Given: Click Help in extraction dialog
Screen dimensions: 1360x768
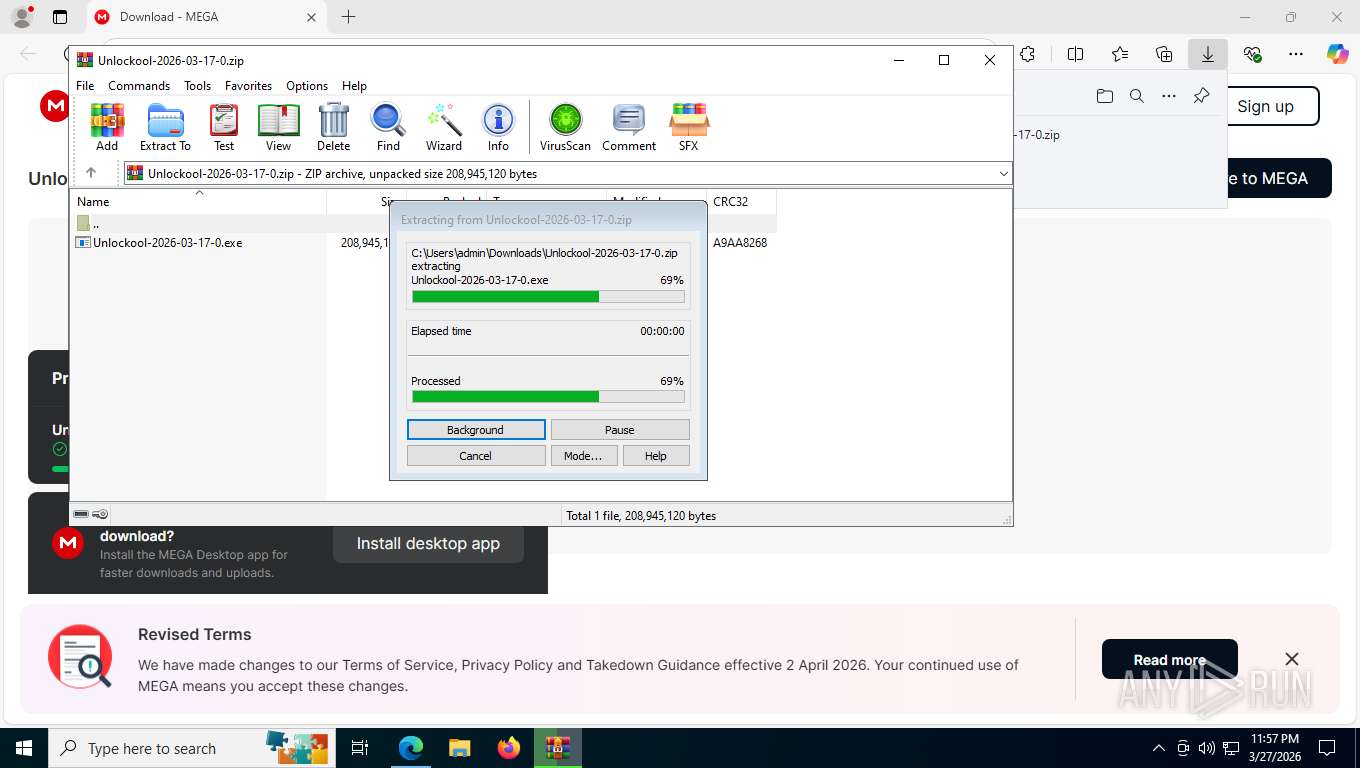Looking at the screenshot, I should [x=656, y=455].
